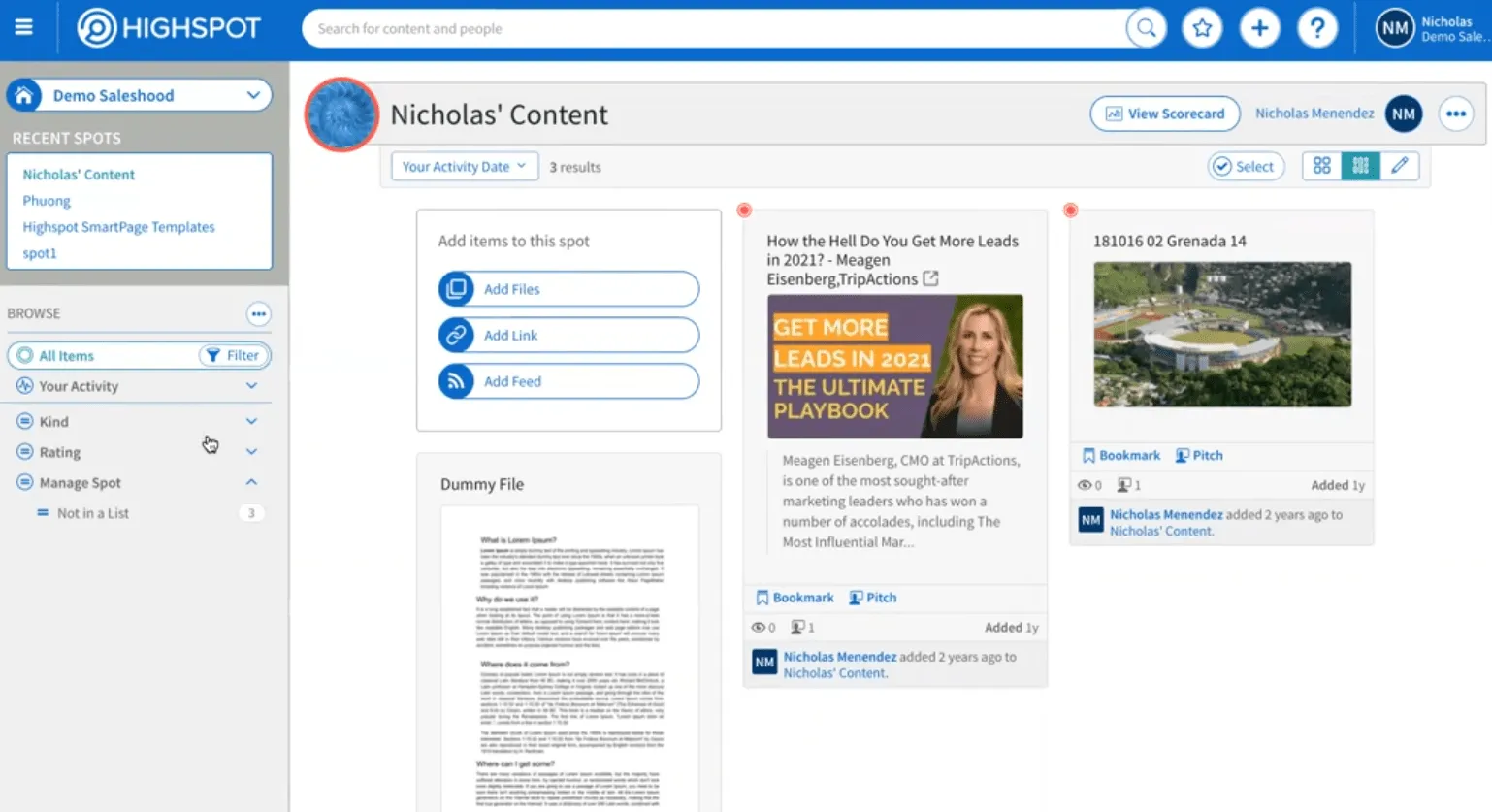Viewport: 1492px width, 812px height.
Task: Open bookmarks star icon in header
Action: (x=1202, y=28)
